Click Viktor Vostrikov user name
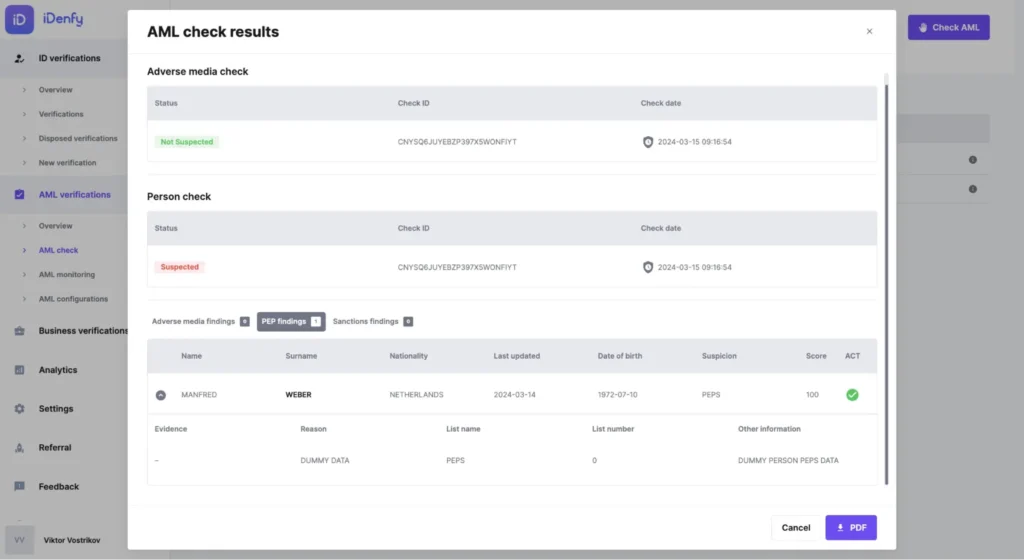 click(72, 540)
